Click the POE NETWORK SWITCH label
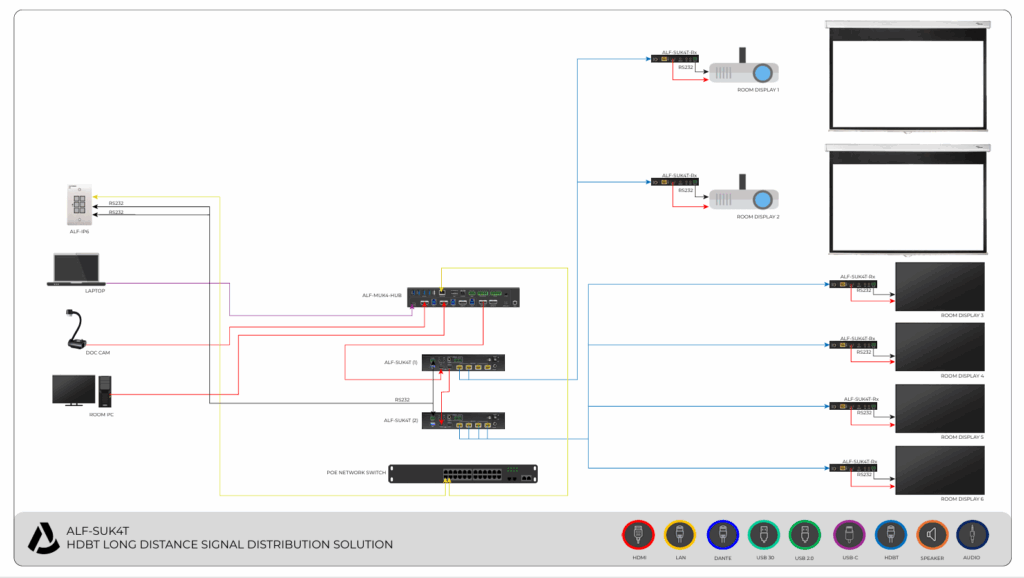 pos(357,472)
